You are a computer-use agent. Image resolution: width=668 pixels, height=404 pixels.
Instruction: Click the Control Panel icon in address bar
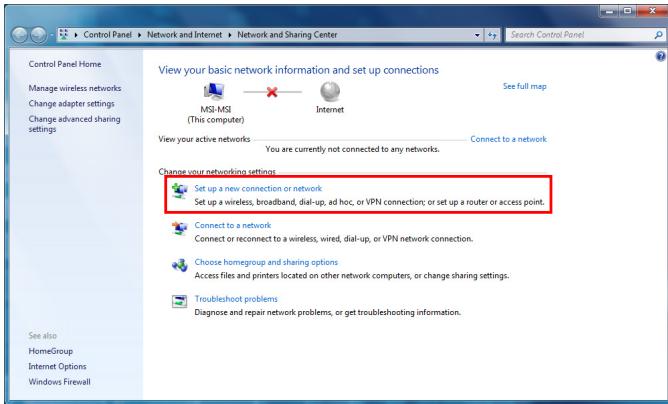[64, 35]
